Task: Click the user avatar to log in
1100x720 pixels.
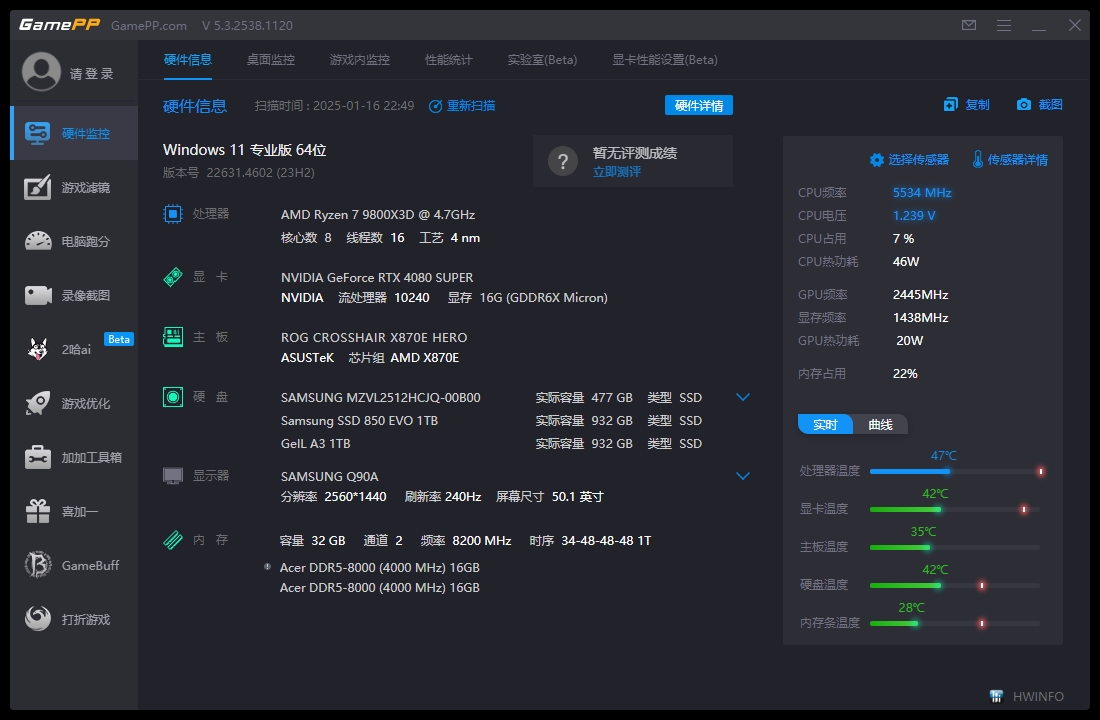Action: (x=41, y=72)
